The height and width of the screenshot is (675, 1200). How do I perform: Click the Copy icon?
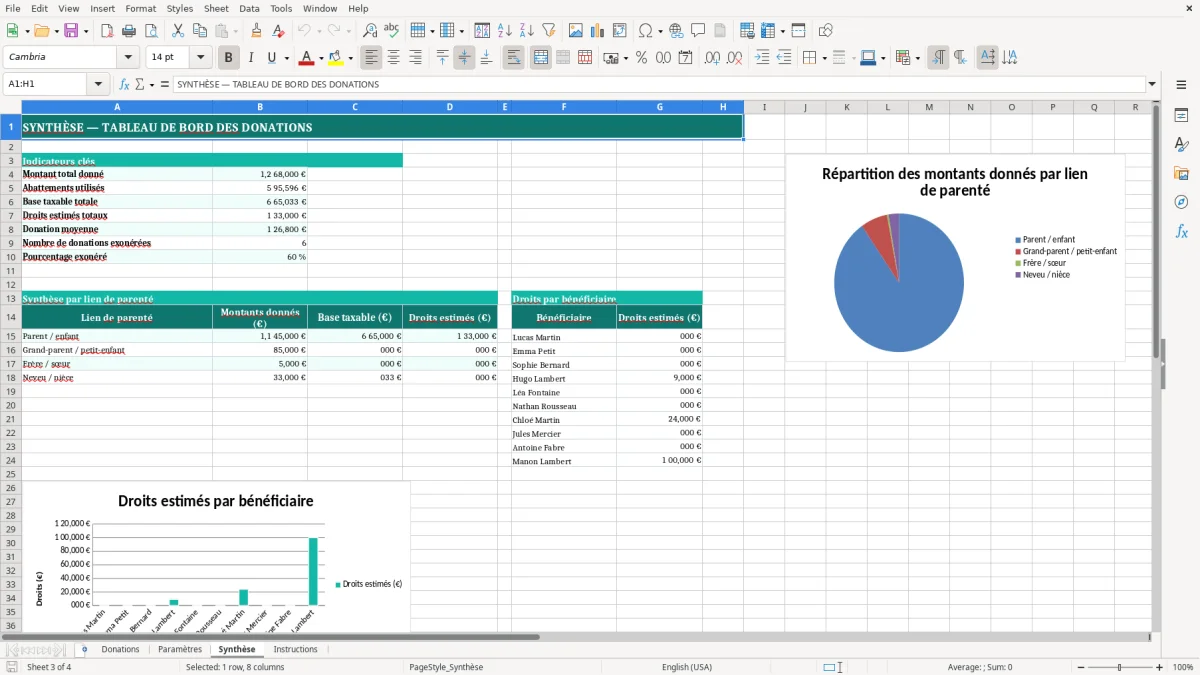pyautogui.click(x=199, y=31)
